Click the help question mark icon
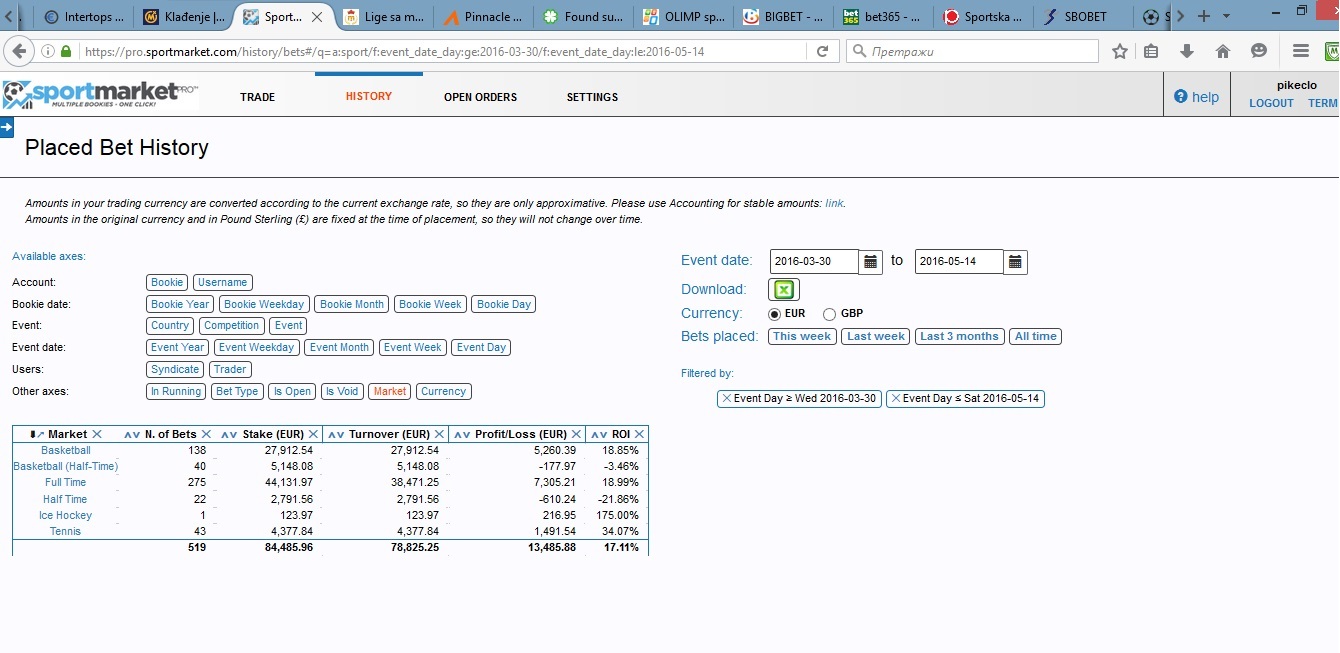This screenshot has height=653, width=1340. point(1181,97)
